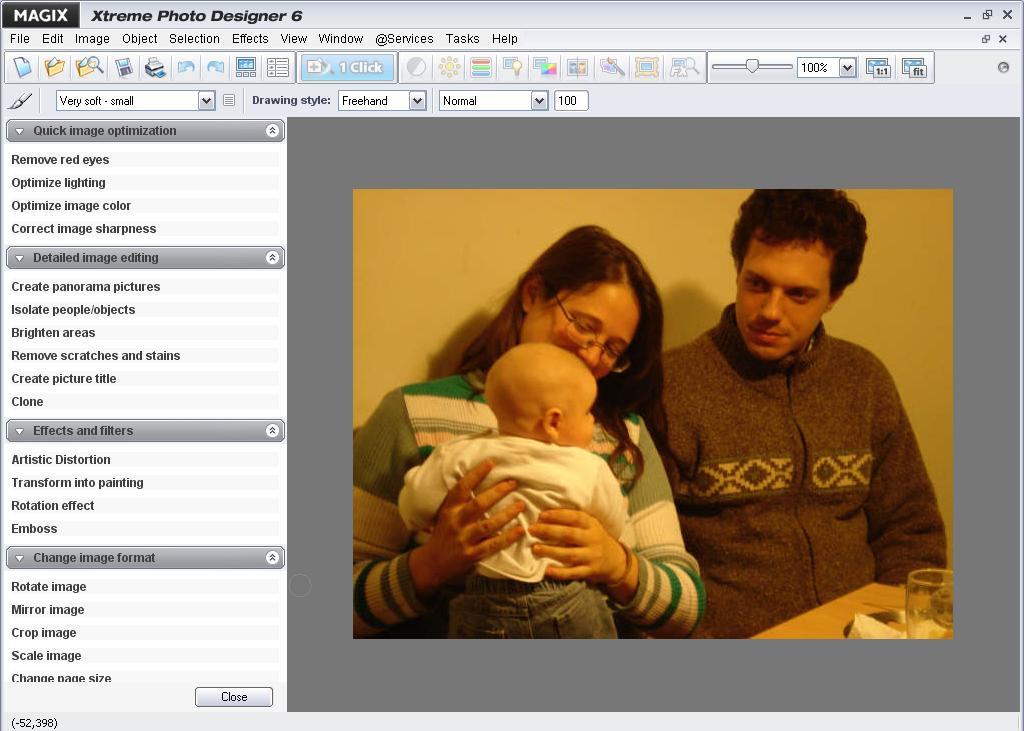
Task: Open a file with the folder icon
Action: point(55,67)
